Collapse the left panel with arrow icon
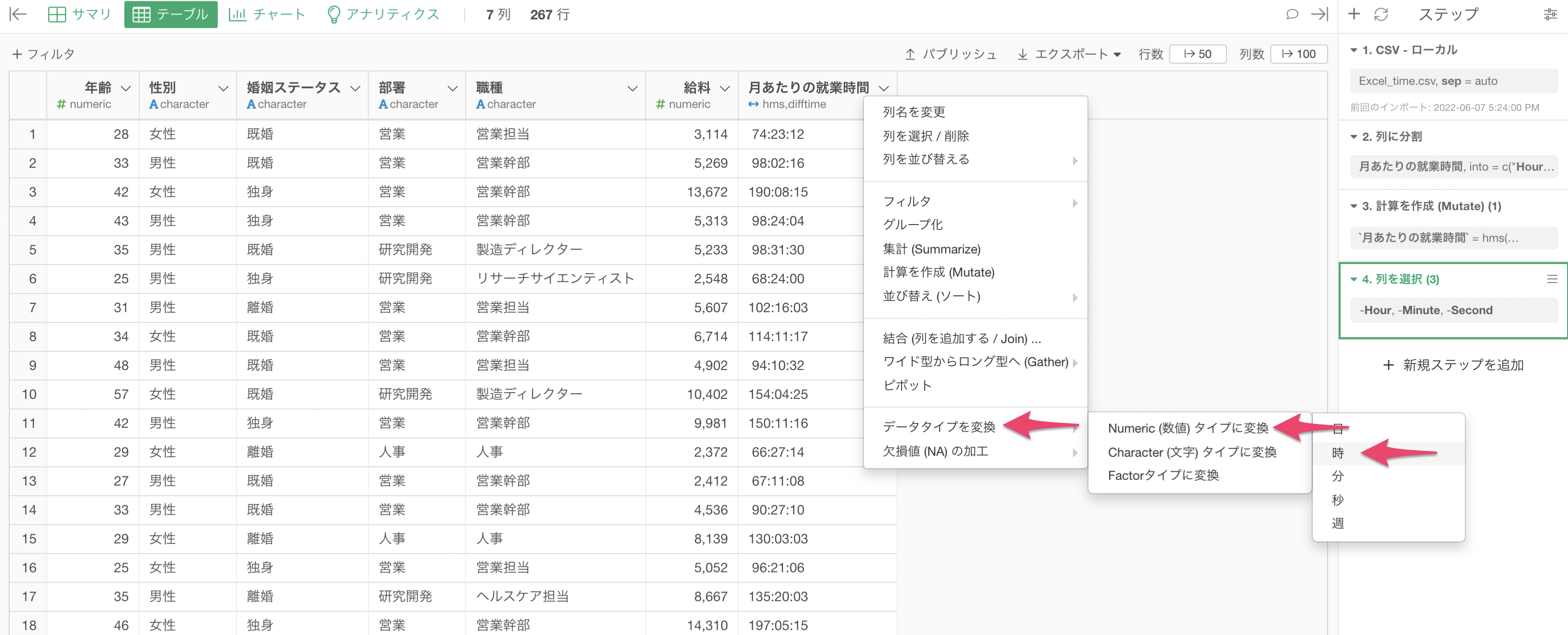 [x=18, y=14]
